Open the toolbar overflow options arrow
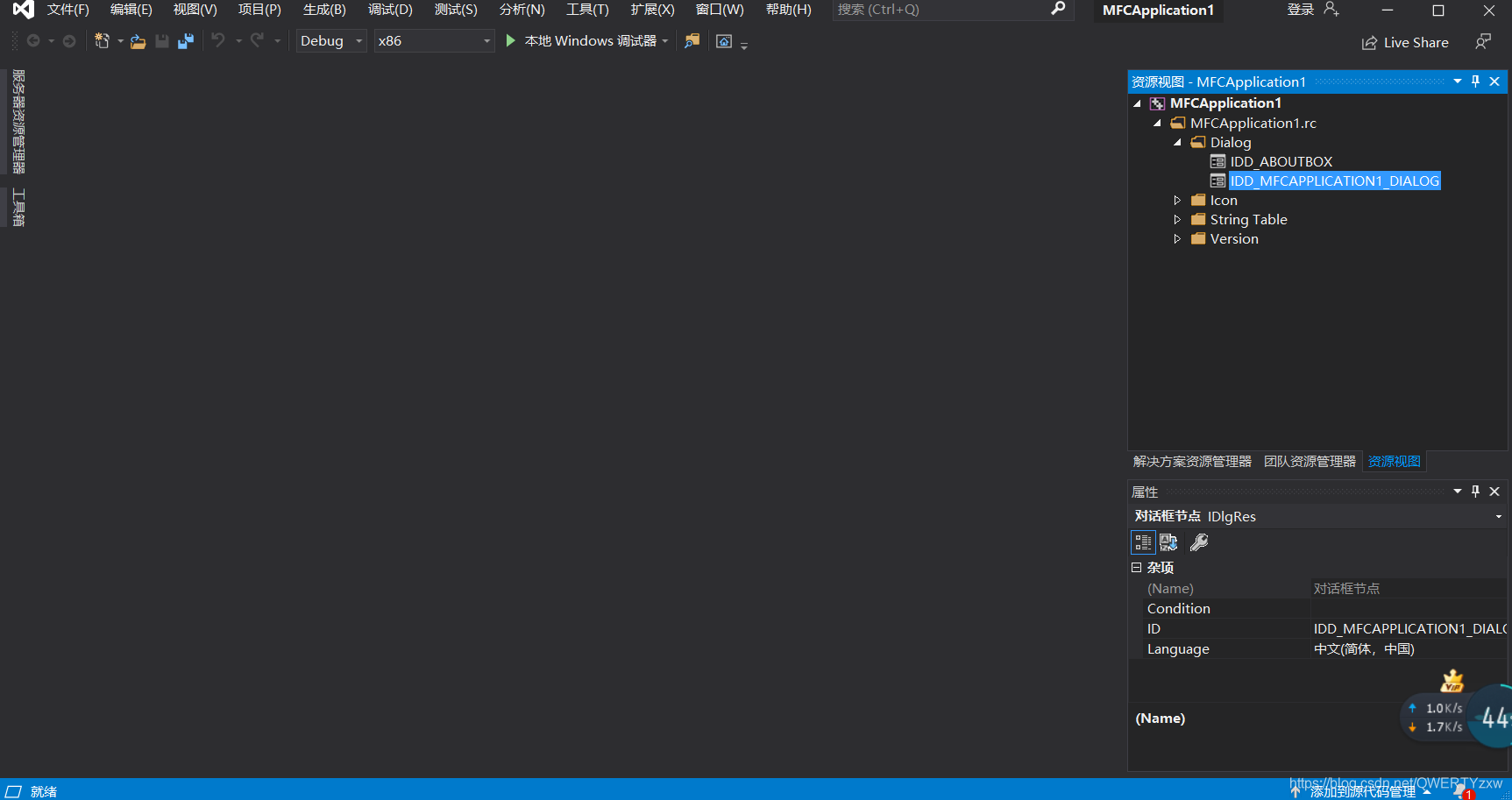Screen dimensions: 1512x800 tap(744, 46)
